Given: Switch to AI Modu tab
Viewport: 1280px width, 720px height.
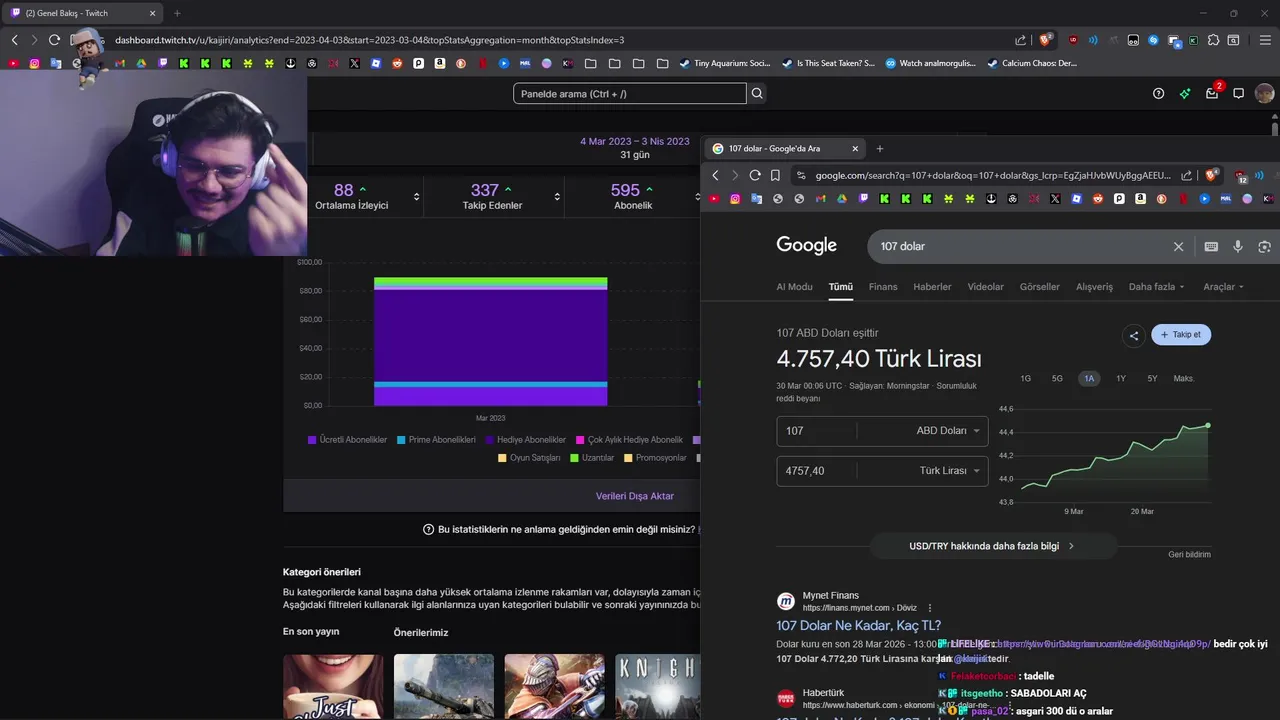Looking at the screenshot, I should (x=794, y=287).
